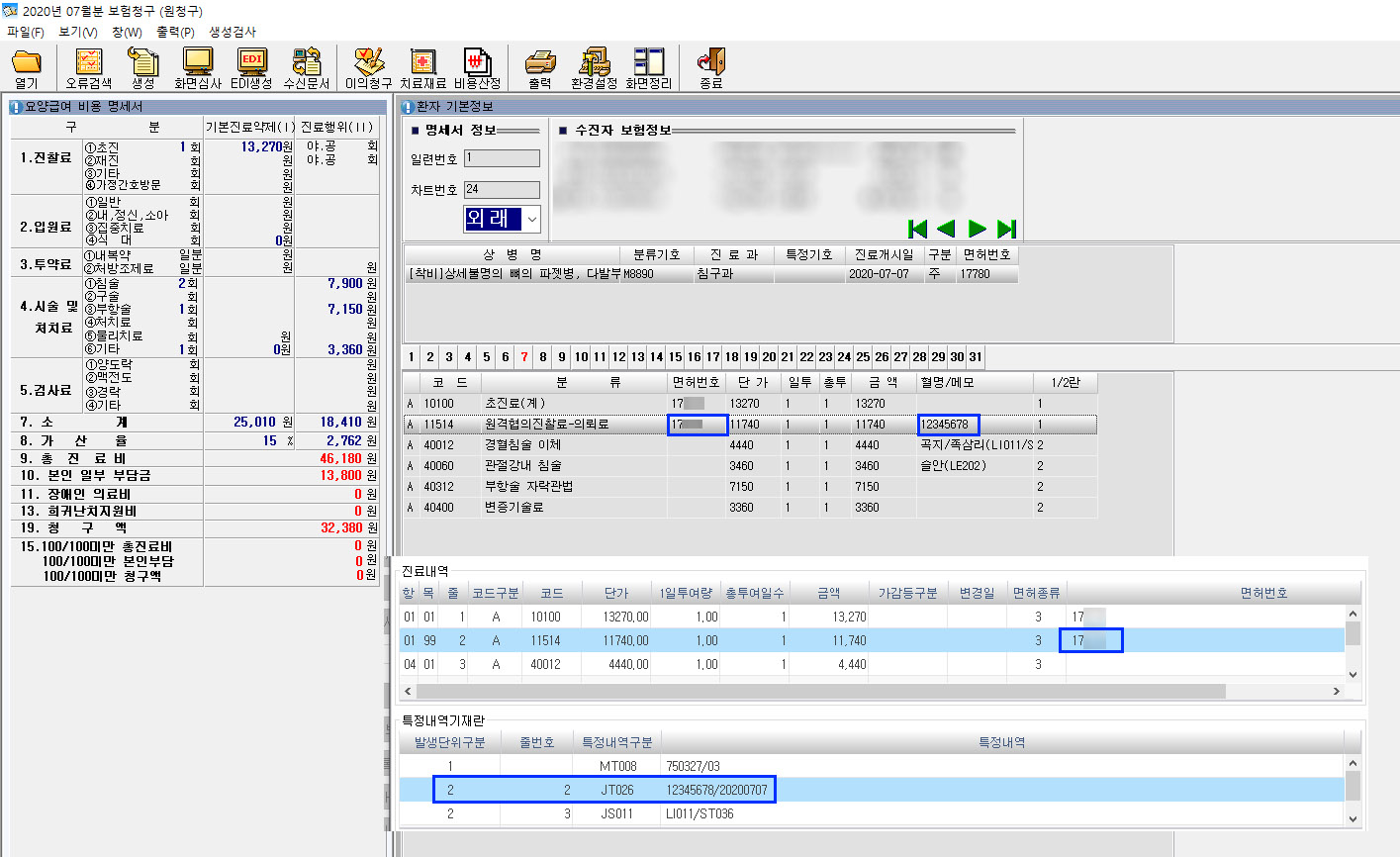Click the 종료 exit door icon

(710, 64)
